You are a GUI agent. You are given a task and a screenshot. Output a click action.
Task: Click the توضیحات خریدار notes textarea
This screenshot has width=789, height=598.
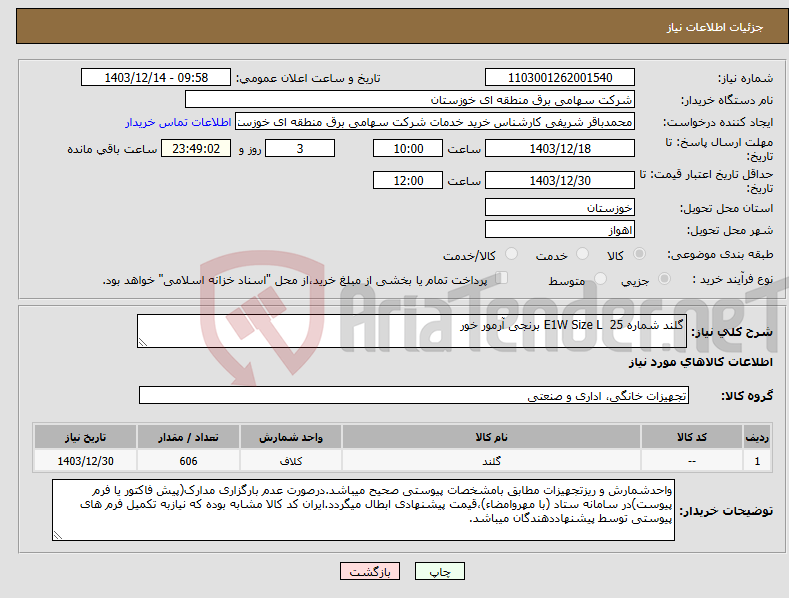tap(363, 510)
